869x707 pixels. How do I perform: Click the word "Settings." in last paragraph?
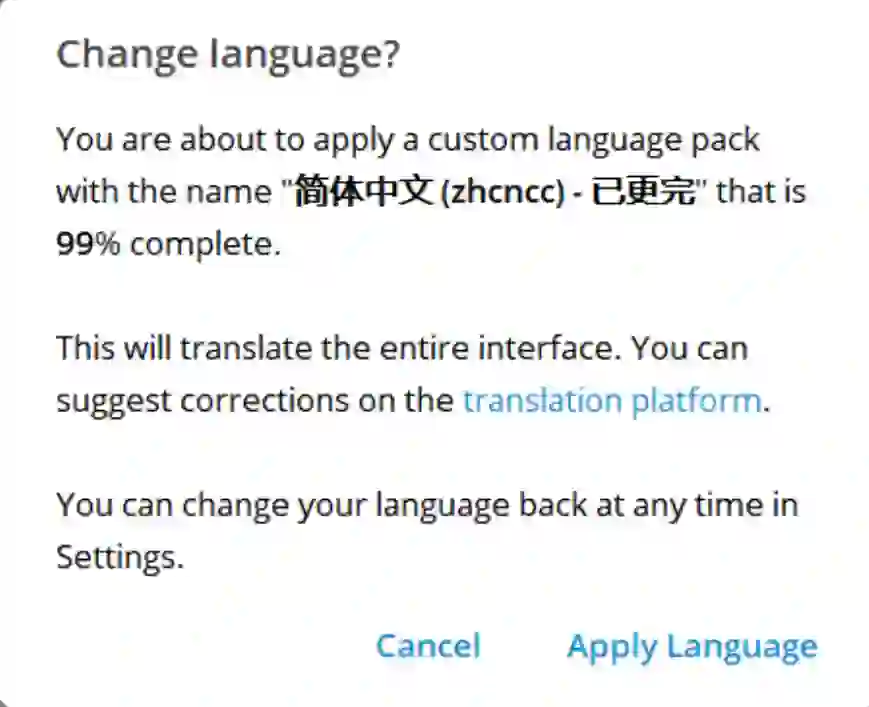click(x=120, y=556)
